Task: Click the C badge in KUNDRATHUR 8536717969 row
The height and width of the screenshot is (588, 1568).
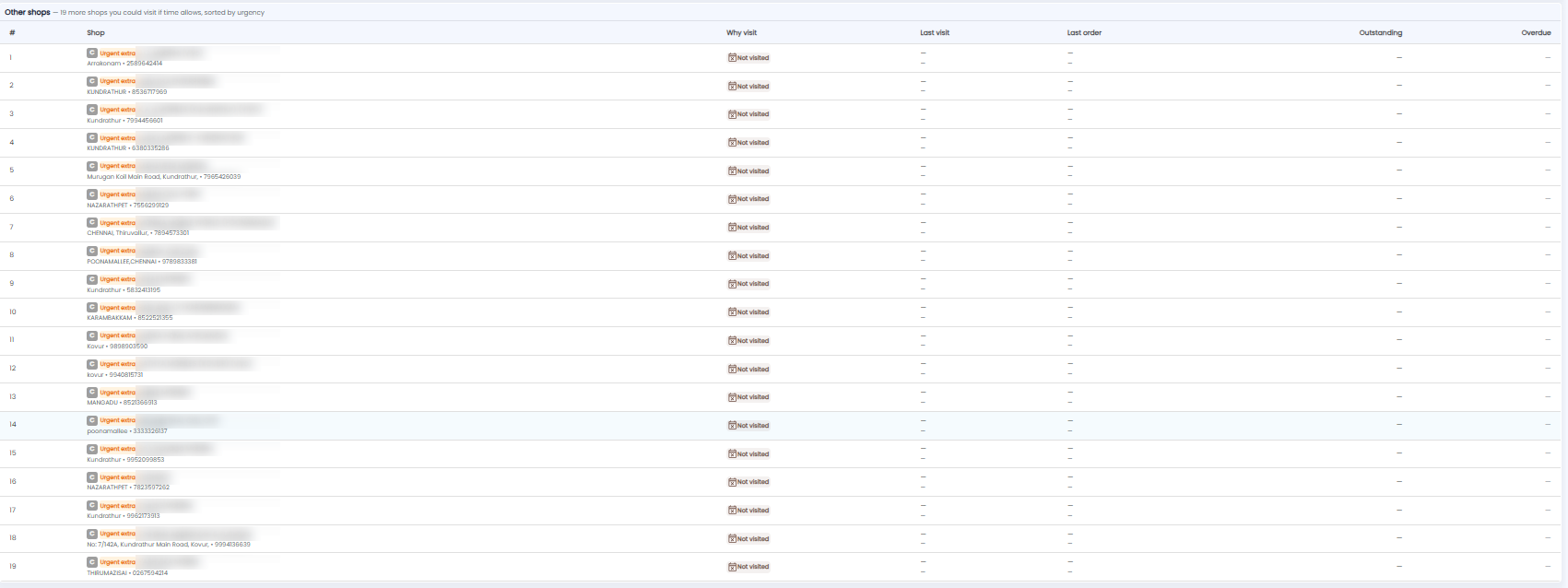Action: click(92, 81)
